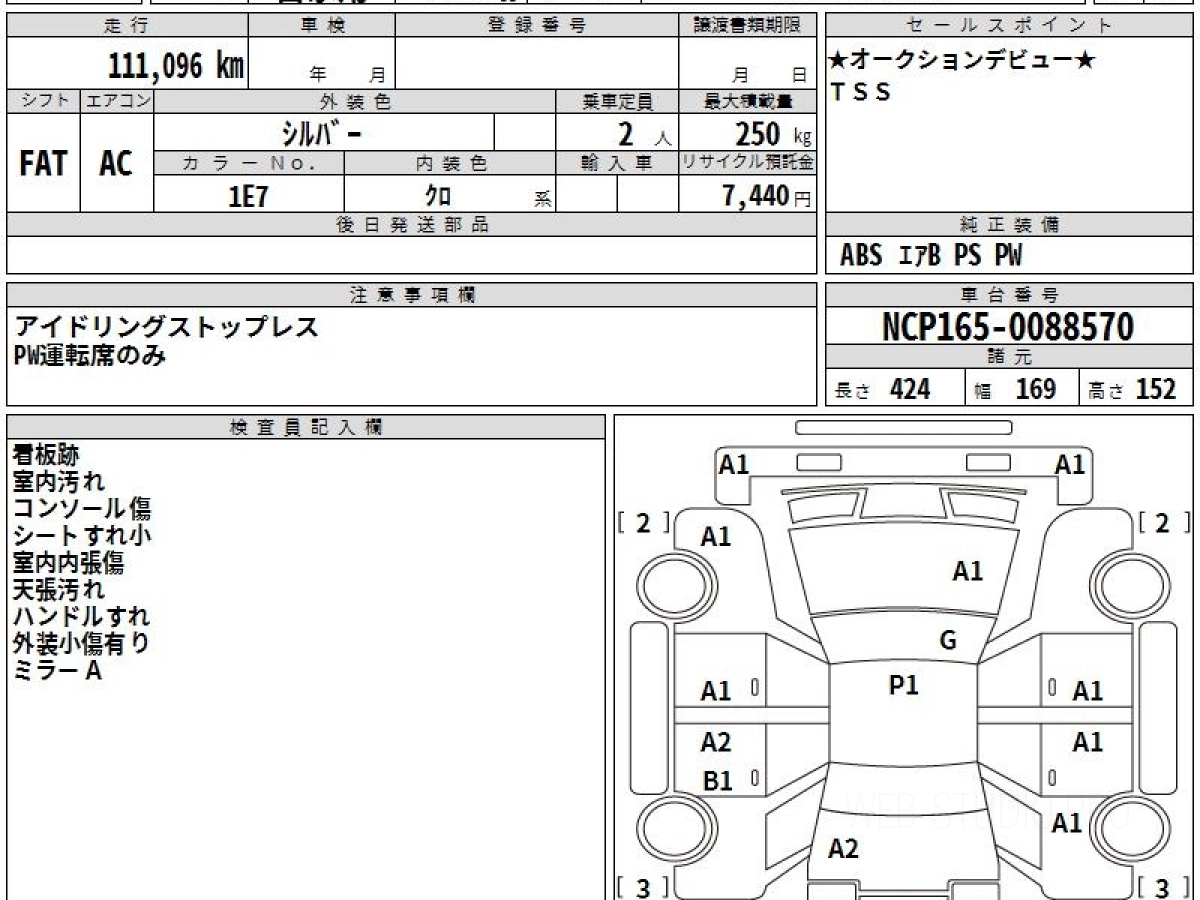Viewport: 1200px width, 900px height.
Task: Click the 車台番号 header
Action: (x=1010, y=295)
